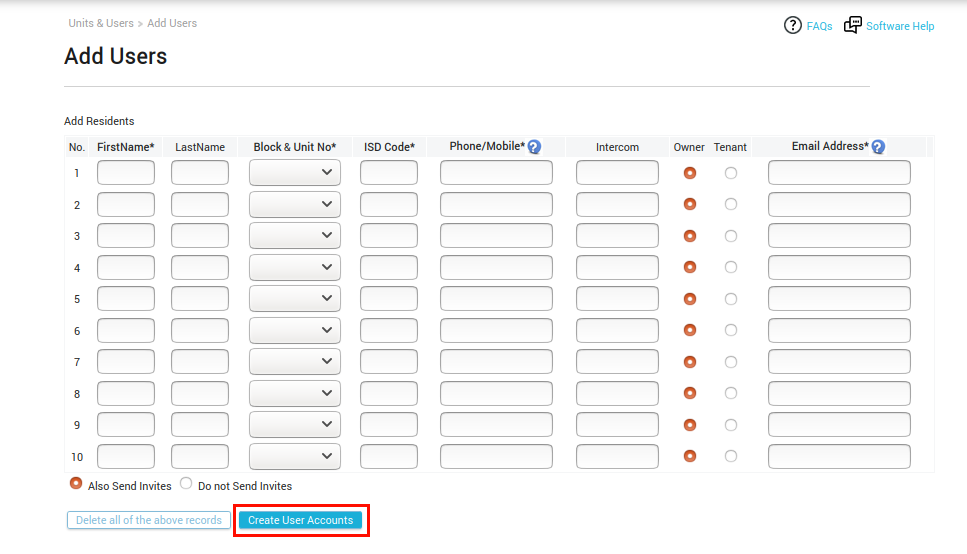Viewport: 967px width, 554px height.
Task: Click Intercom field in row 6
Action: pyautogui.click(x=617, y=331)
